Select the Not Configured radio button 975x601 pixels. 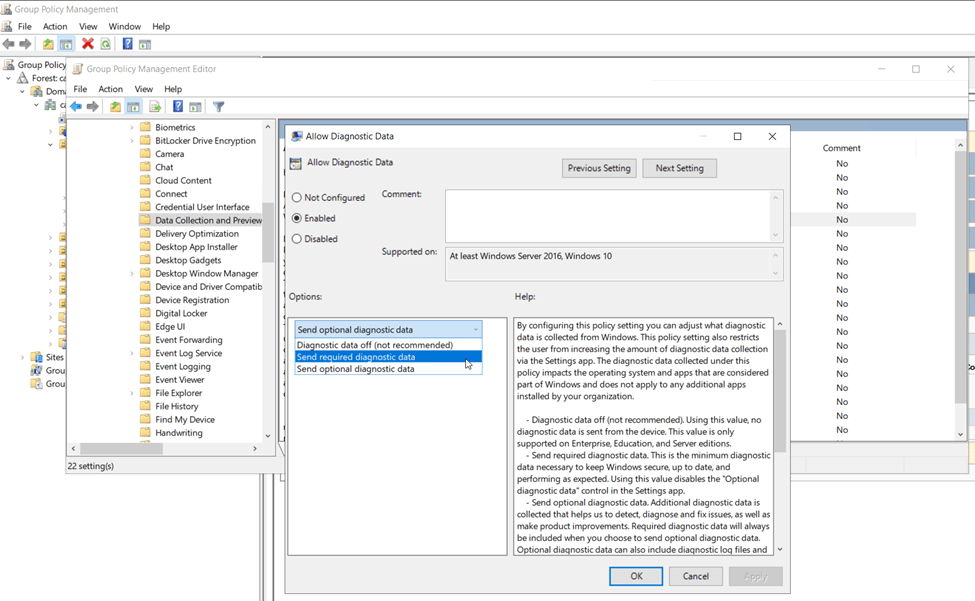pos(297,198)
